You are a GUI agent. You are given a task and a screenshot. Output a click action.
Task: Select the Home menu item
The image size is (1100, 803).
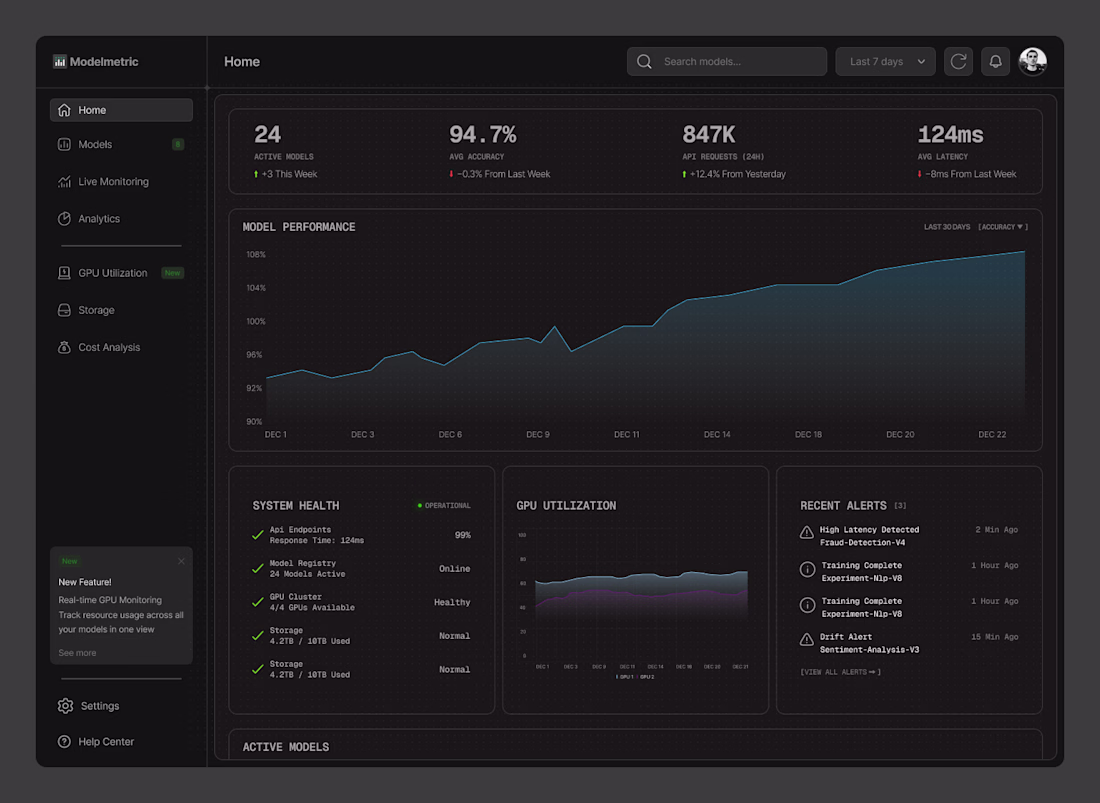[121, 110]
